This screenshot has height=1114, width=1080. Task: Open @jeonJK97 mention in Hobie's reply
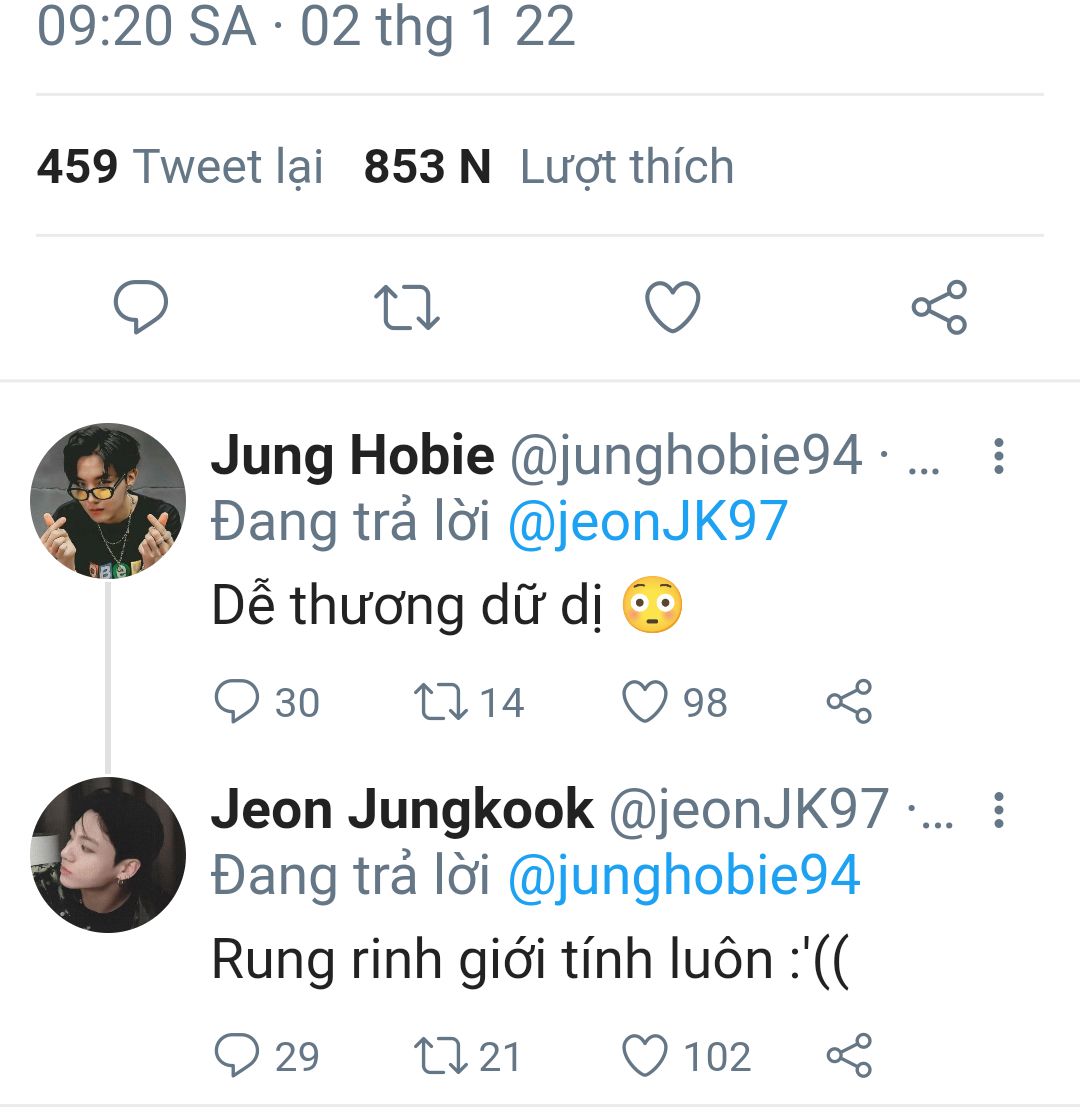click(x=648, y=523)
